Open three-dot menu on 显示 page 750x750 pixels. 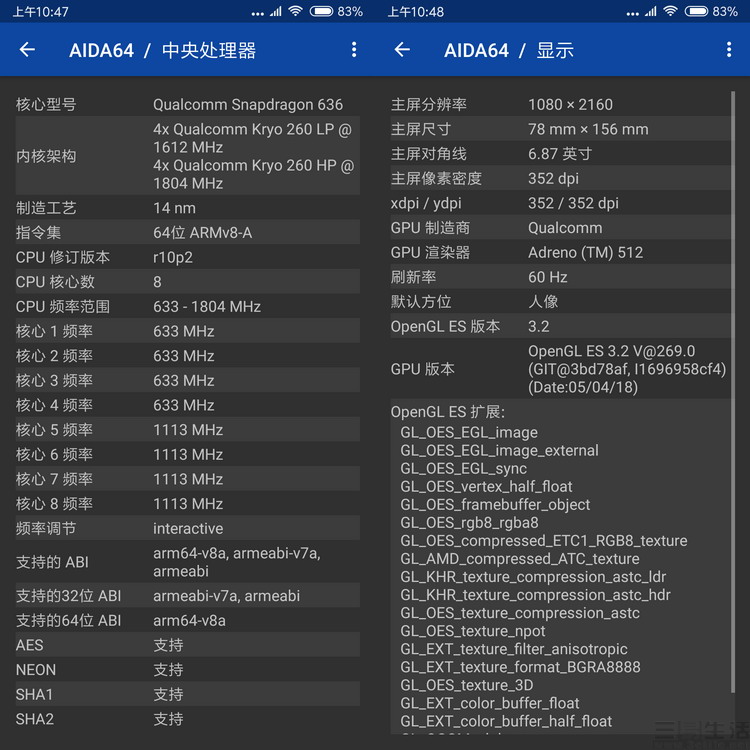tap(728, 50)
